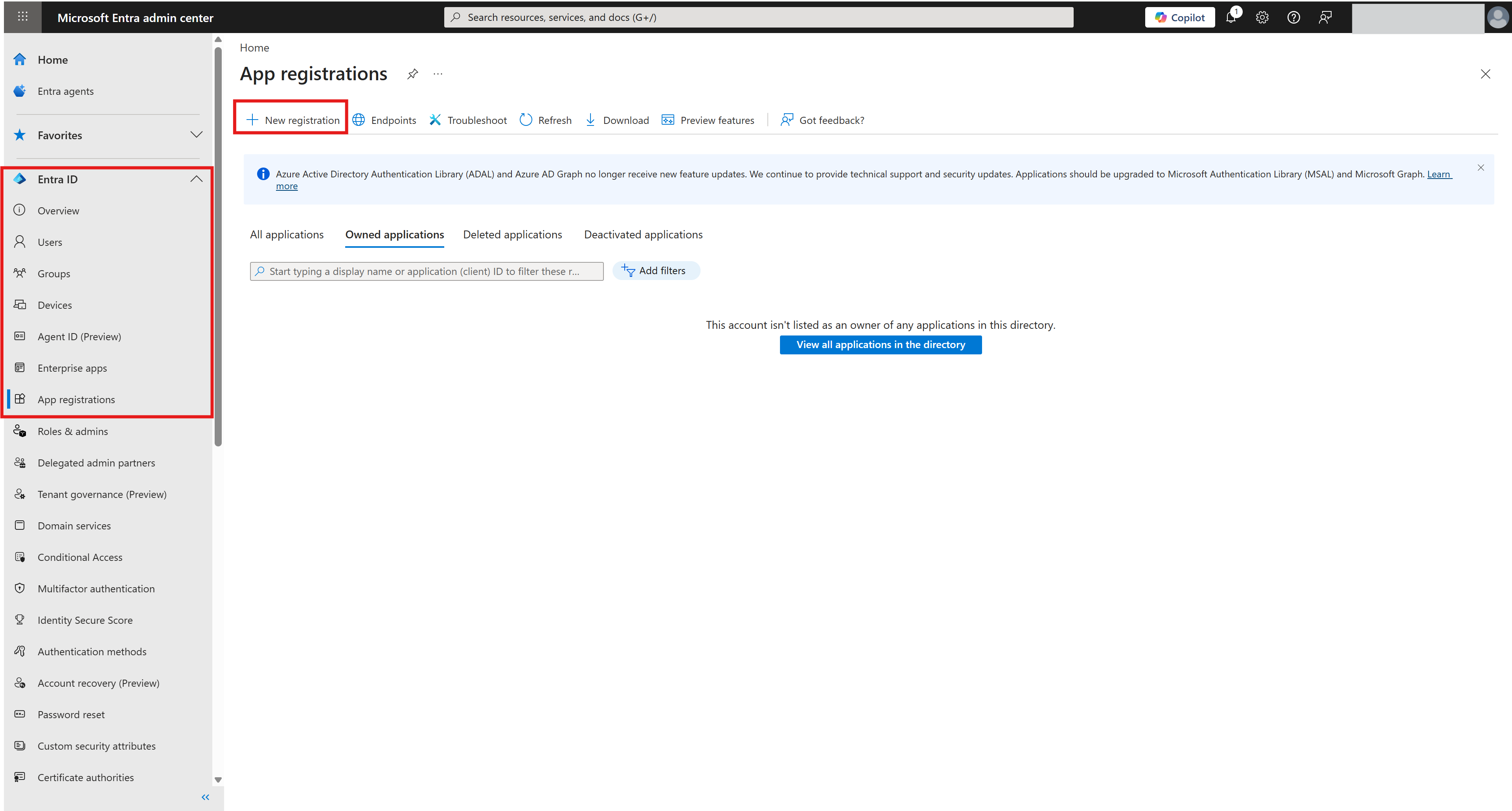
Task: Follow the Learn more link in the banner
Action: pos(1438,174)
